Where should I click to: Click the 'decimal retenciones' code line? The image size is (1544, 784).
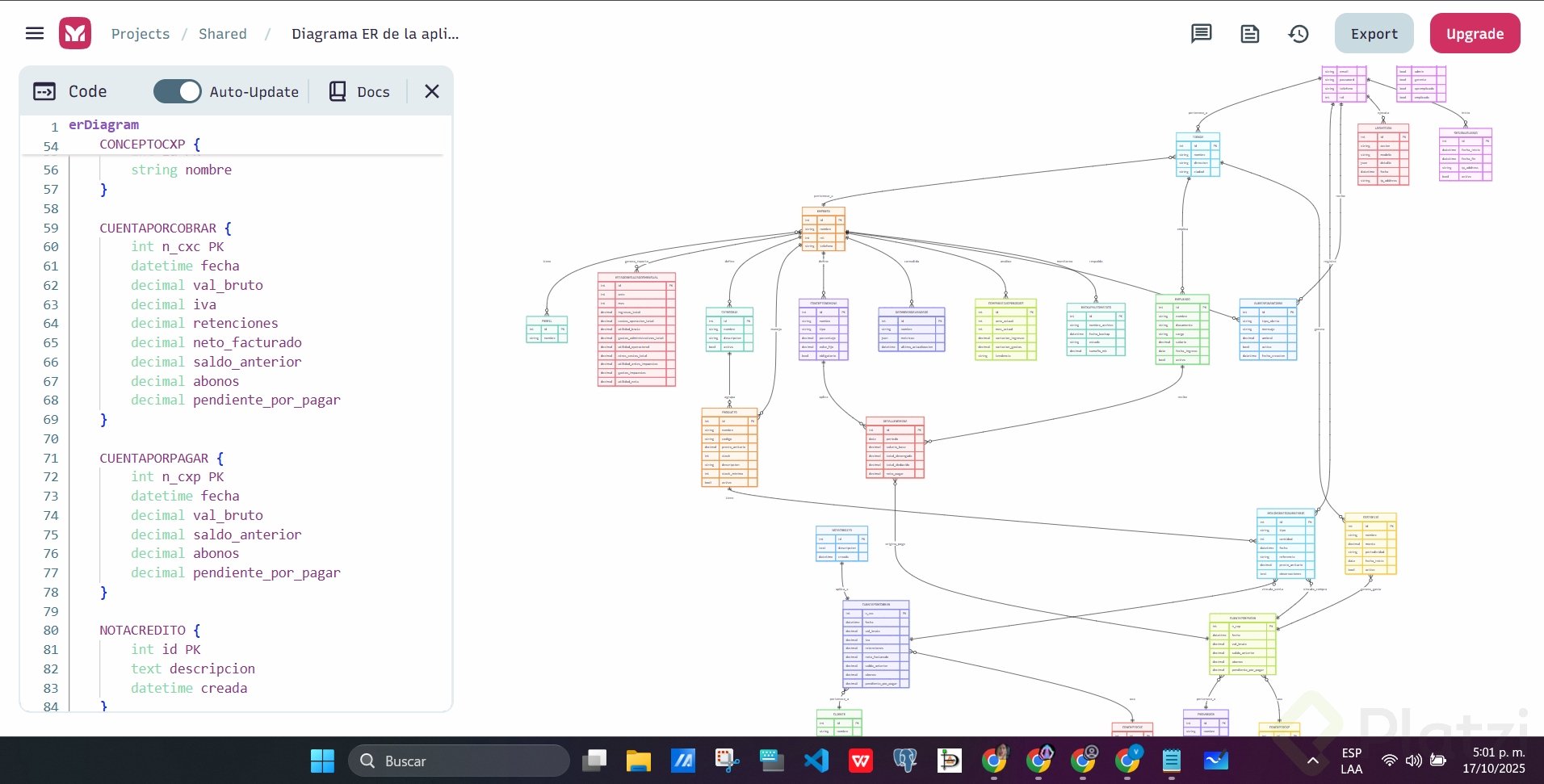204,324
